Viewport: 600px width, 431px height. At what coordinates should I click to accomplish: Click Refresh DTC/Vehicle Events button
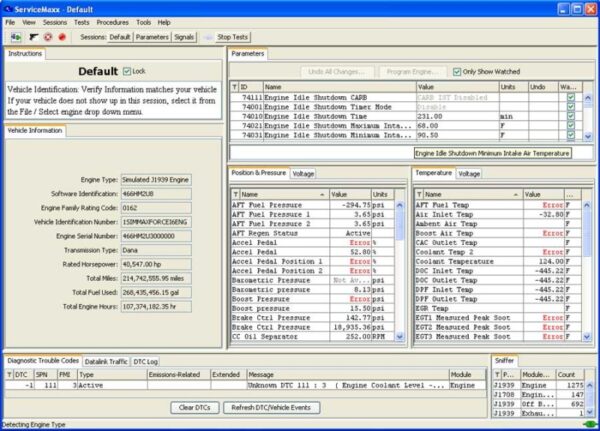271,408
